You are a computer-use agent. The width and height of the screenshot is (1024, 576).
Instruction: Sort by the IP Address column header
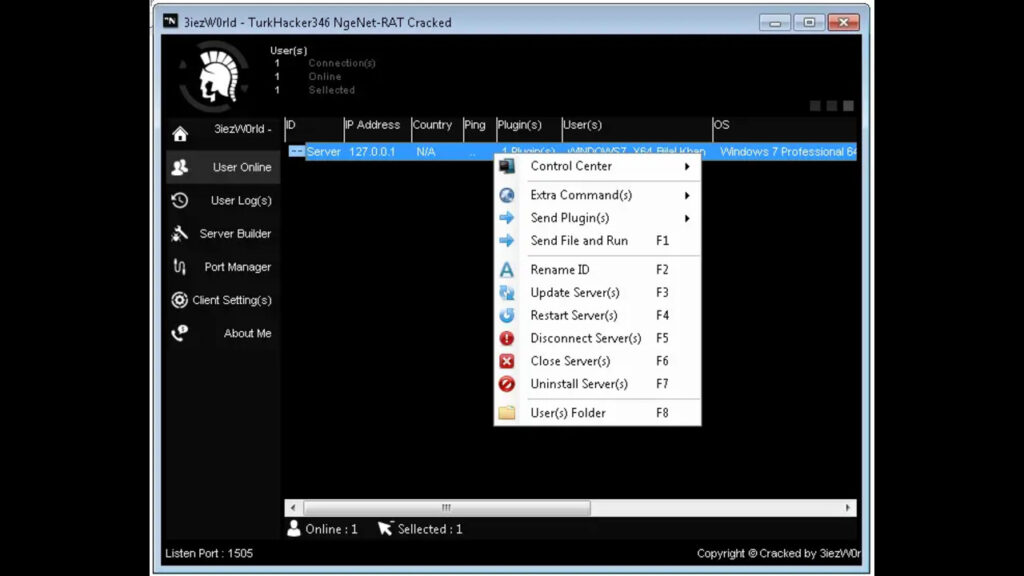tap(377, 125)
